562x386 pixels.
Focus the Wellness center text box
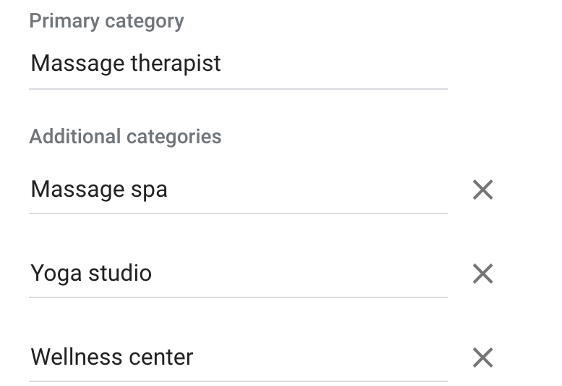pyautogui.click(x=238, y=357)
